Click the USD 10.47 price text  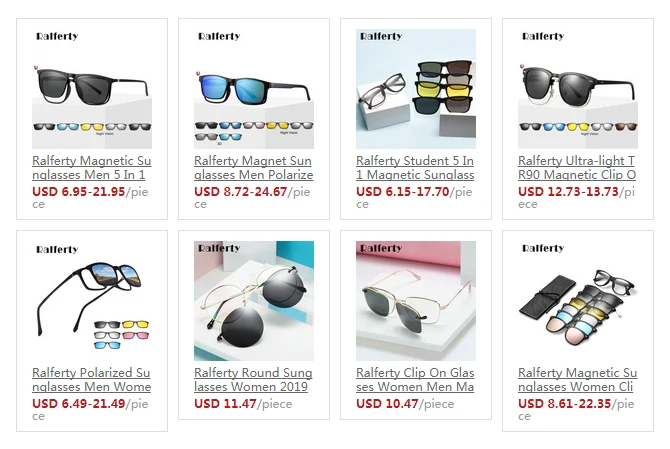(387, 404)
